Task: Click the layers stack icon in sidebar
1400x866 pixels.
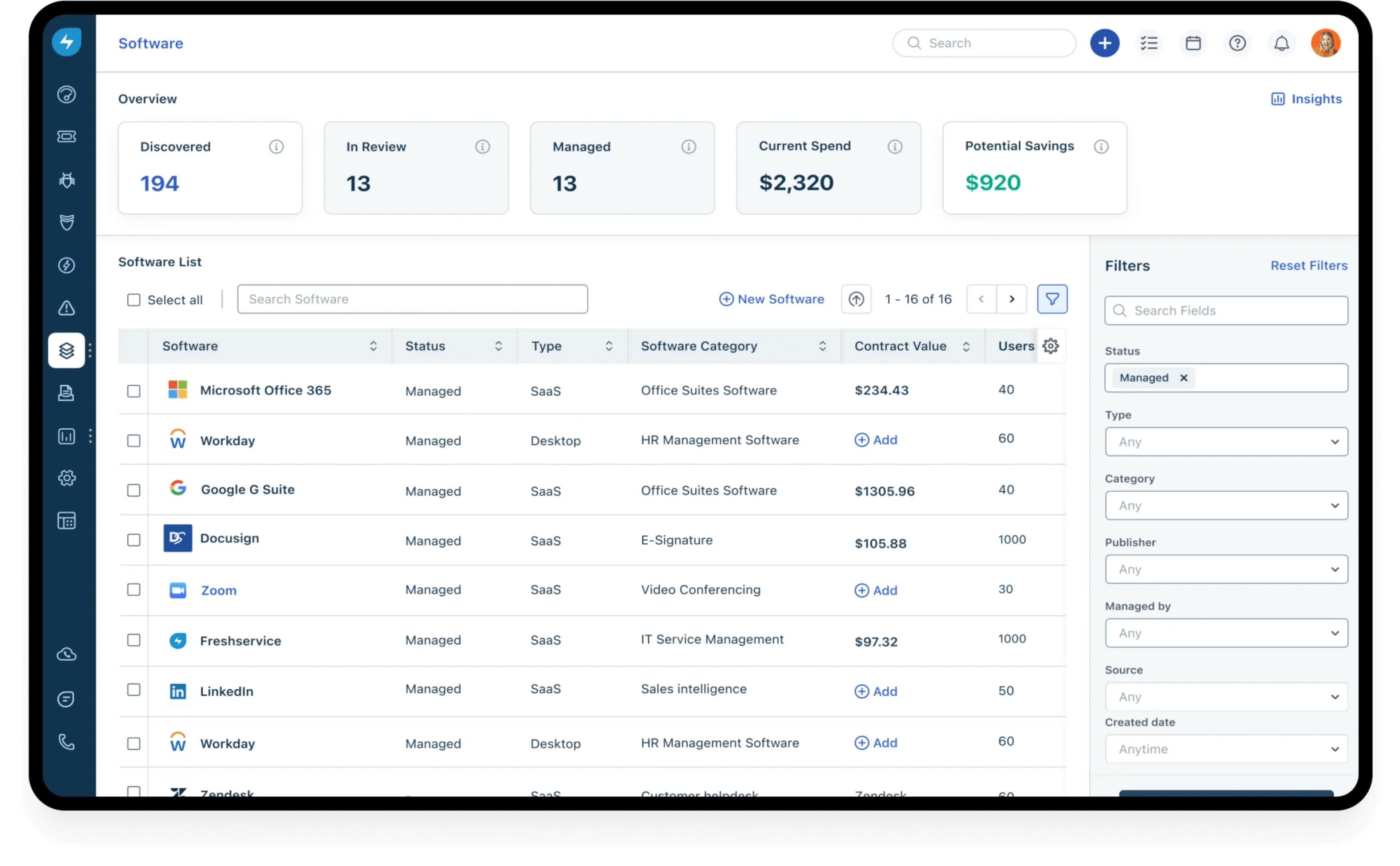Action: click(x=67, y=350)
